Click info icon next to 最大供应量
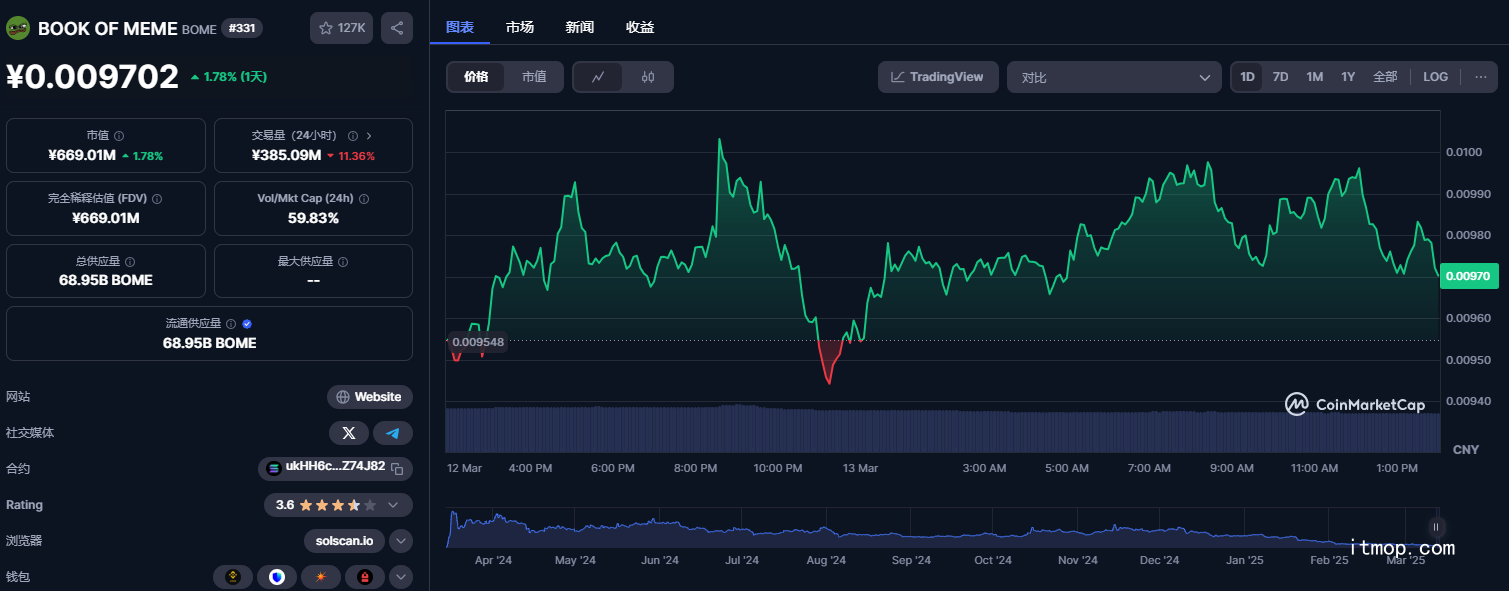 tap(343, 262)
